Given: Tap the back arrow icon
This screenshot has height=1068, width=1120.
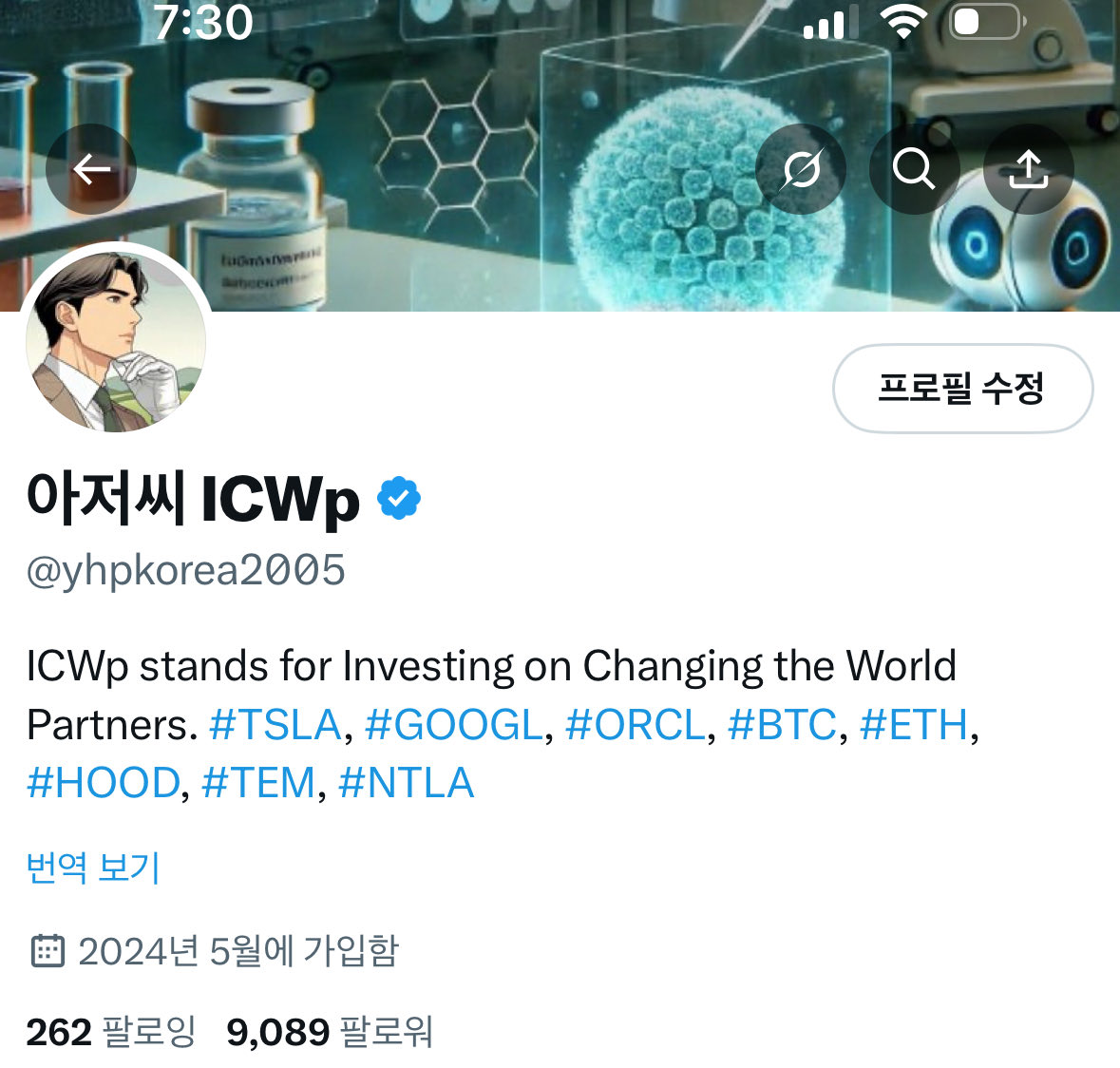Looking at the screenshot, I should click(x=91, y=169).
